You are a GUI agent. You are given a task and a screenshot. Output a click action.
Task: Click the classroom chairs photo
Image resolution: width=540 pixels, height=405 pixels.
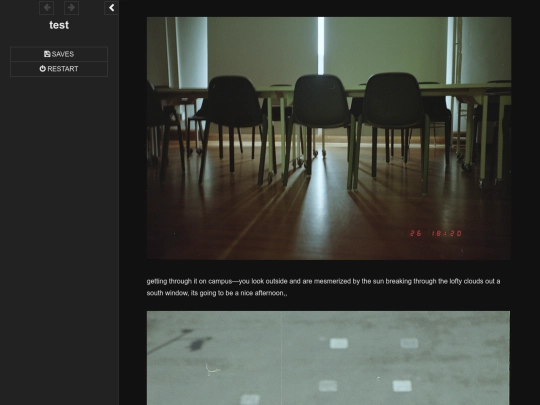point(329,138)
